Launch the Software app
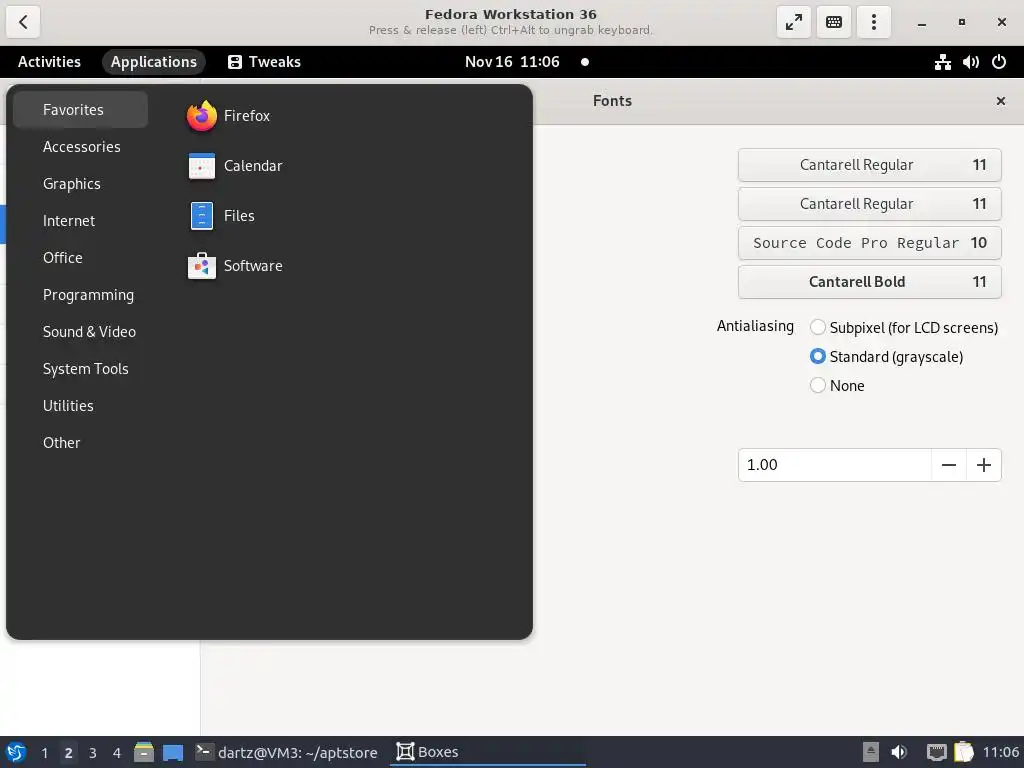The image size is (1024, 768). 234,266
